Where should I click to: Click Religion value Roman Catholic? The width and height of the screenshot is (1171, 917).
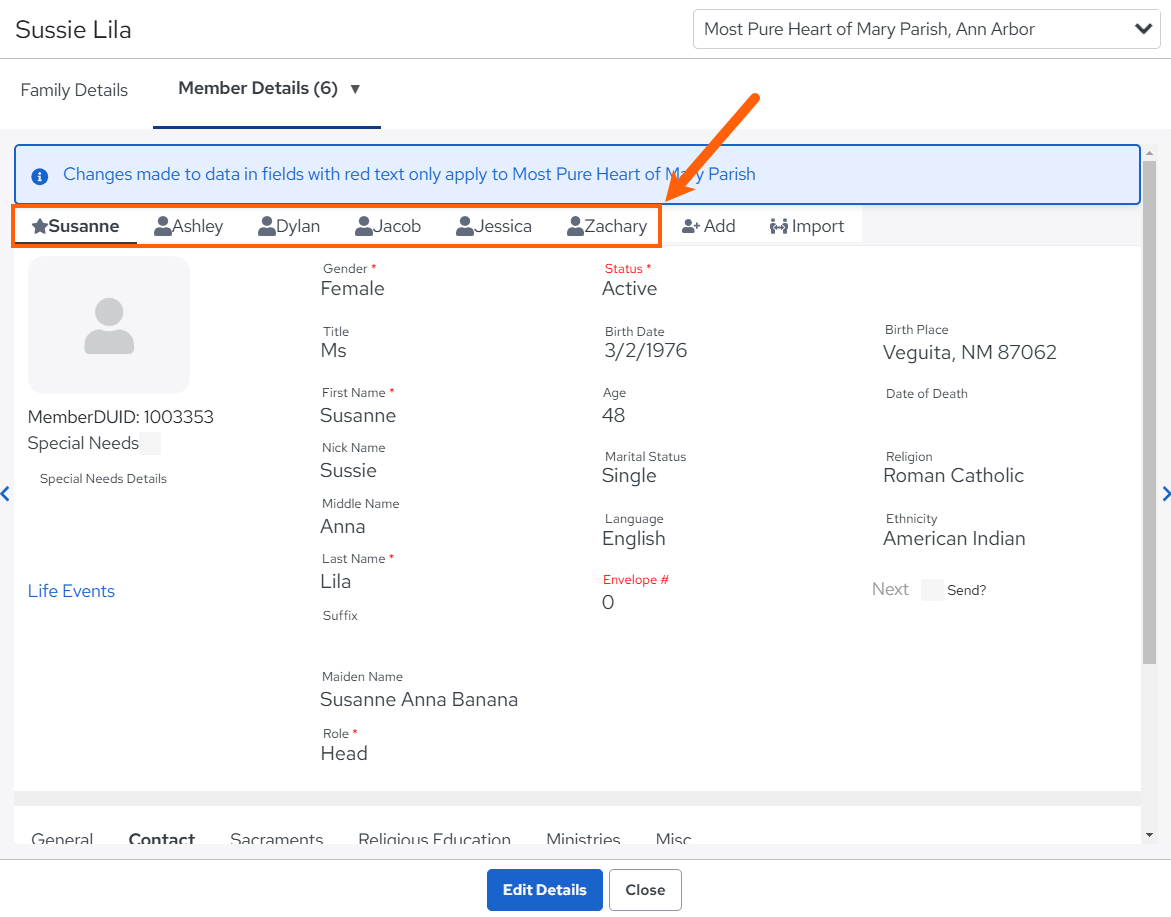pos(953,476)
